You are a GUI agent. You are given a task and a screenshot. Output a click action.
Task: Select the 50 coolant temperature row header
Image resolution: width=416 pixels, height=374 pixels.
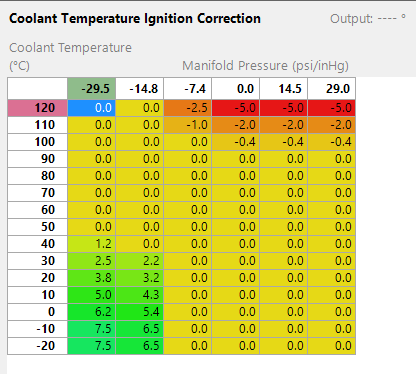pos(38,227)
